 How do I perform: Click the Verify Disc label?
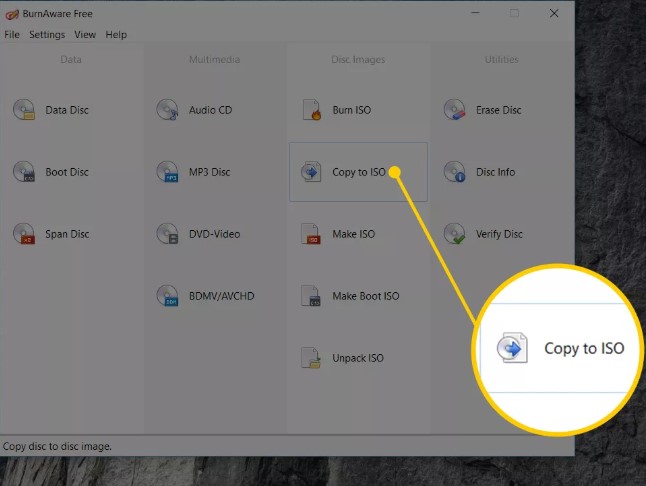coord(499,234)
